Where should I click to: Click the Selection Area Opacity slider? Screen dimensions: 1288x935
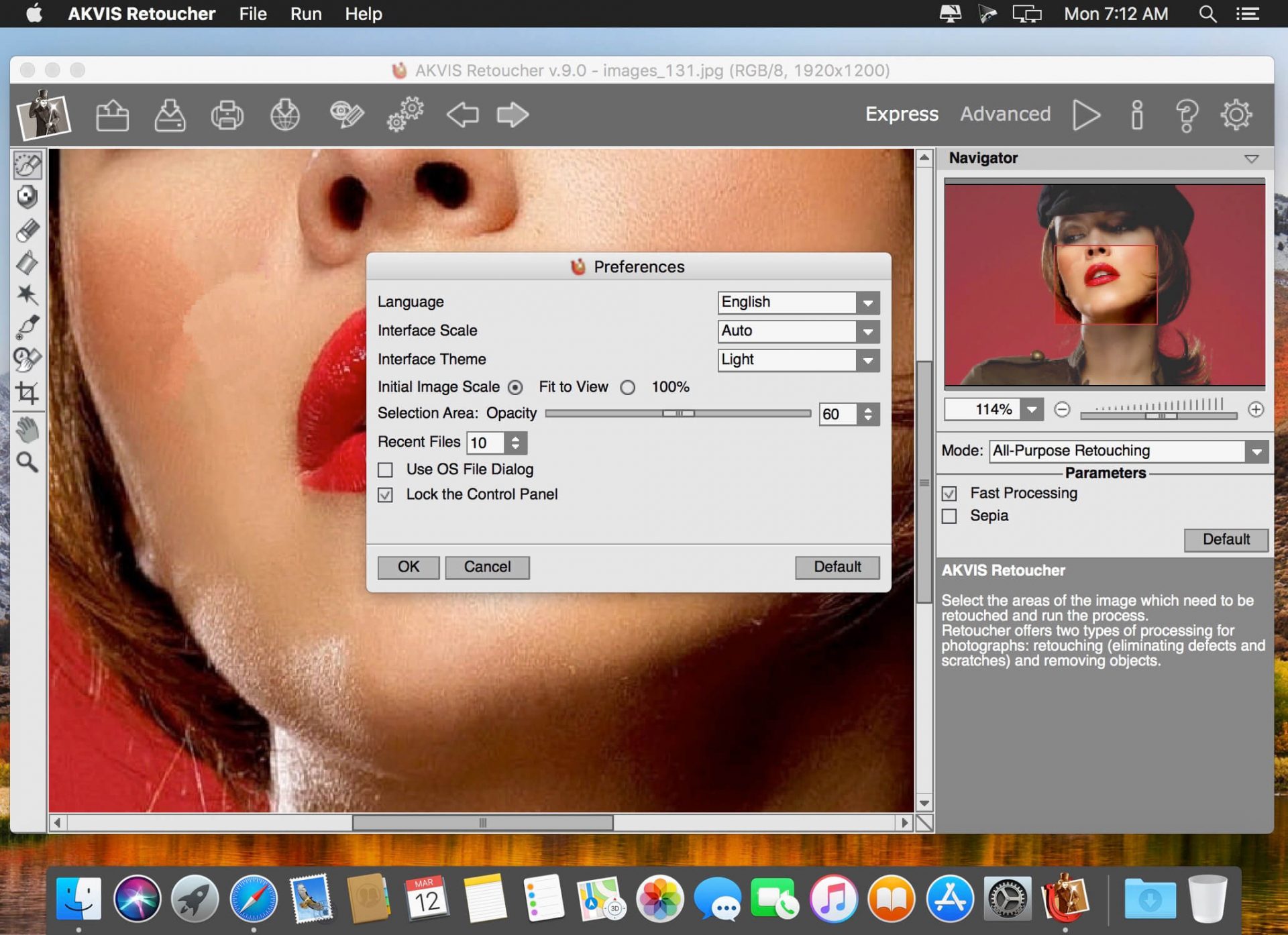(678, 414)
